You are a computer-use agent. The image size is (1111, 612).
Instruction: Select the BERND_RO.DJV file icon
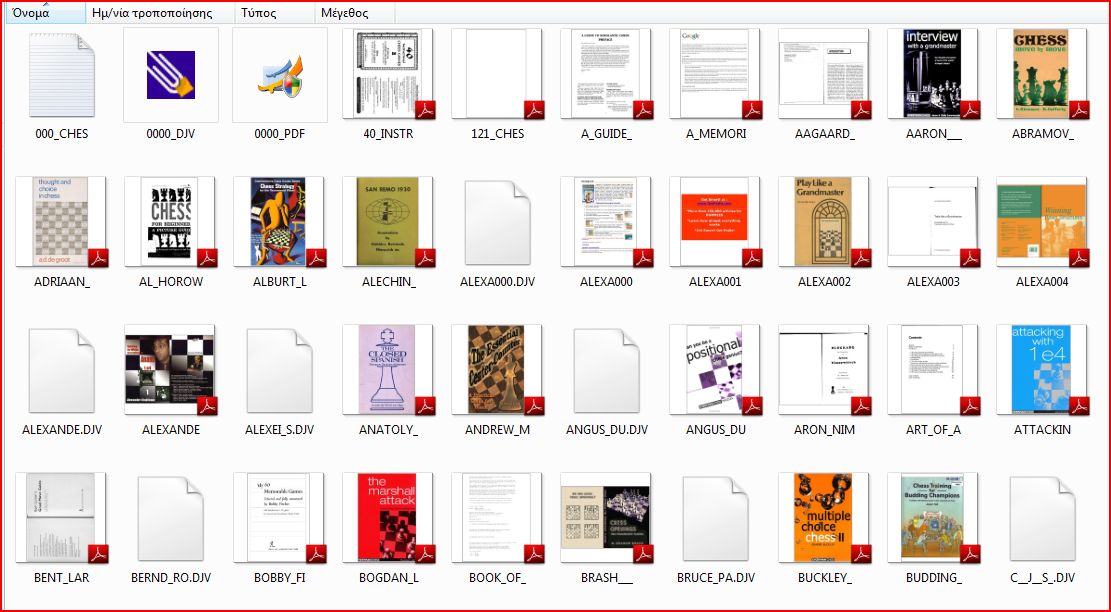pyautogui.click(x=171, y=518)
